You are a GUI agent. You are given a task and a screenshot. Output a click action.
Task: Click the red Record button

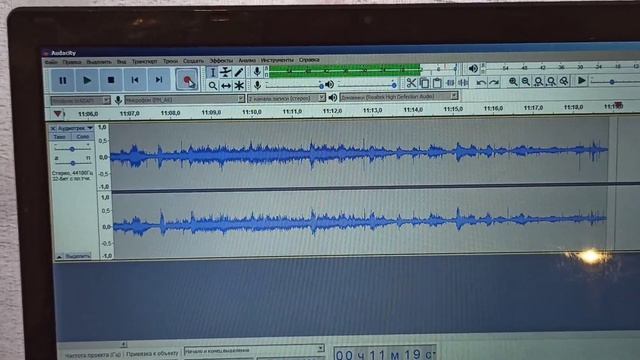(187, 79)
